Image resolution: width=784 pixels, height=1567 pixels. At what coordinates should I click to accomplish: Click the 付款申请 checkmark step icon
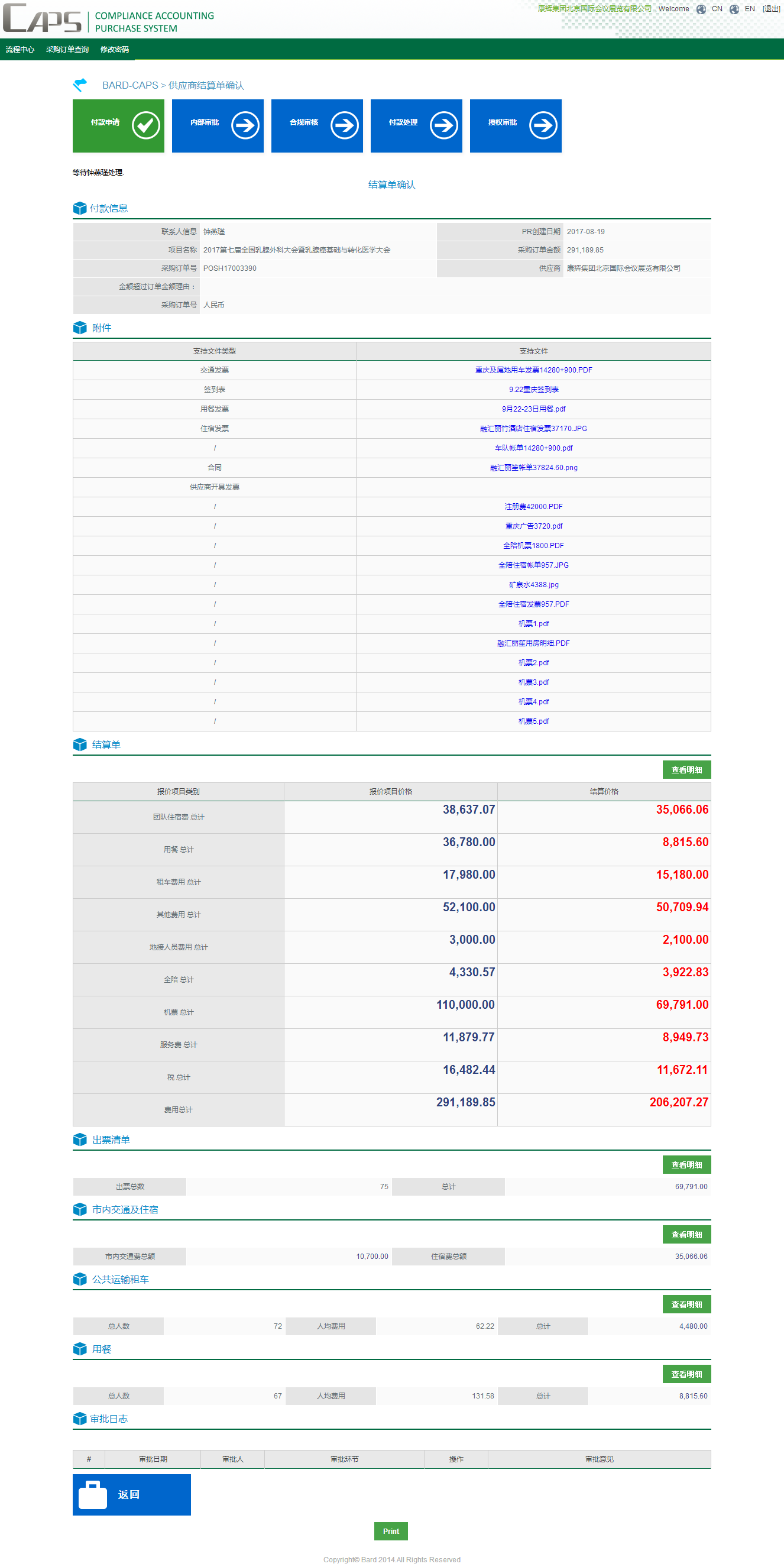[146, 125]
